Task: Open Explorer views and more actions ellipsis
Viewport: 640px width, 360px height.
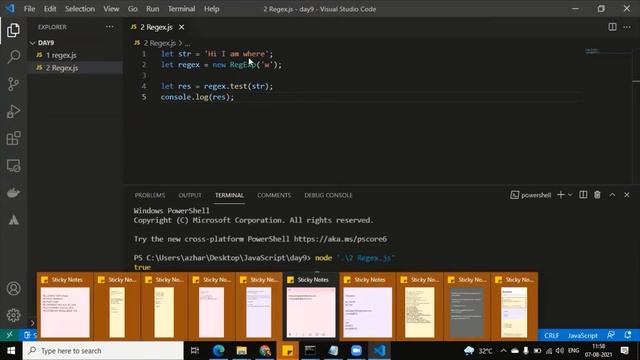Action: coord(109,27)
